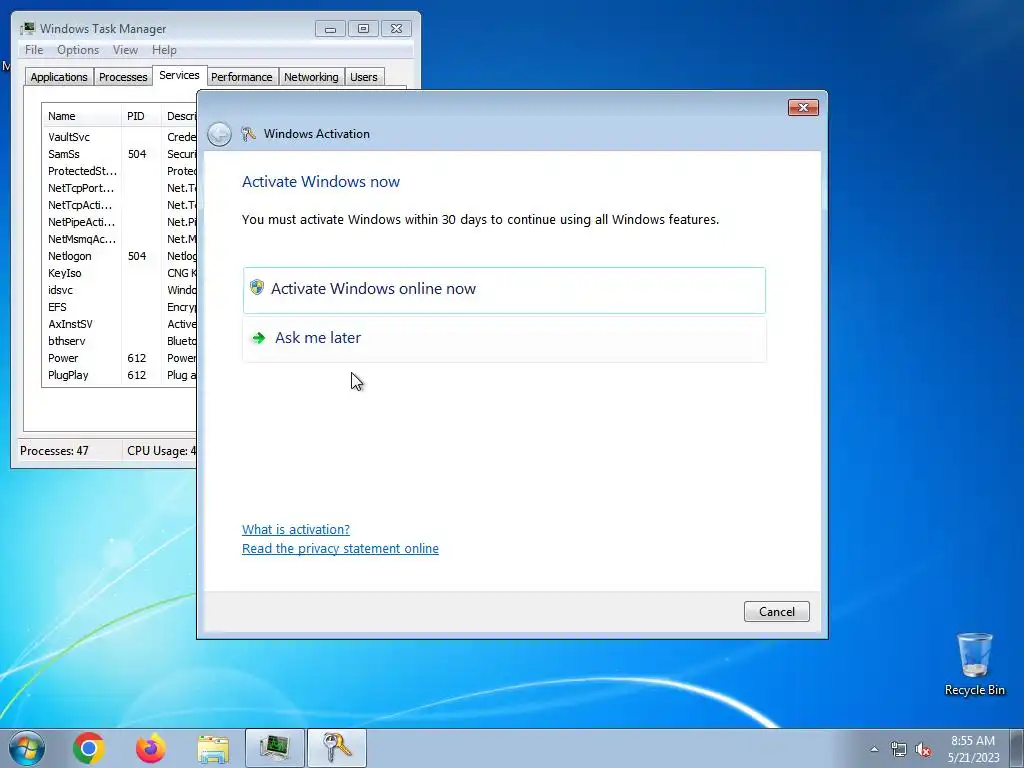The height and width of the screenshot is (768, 1024).
Task: Open Help menu in Task Manager
Action: [164, 50]
